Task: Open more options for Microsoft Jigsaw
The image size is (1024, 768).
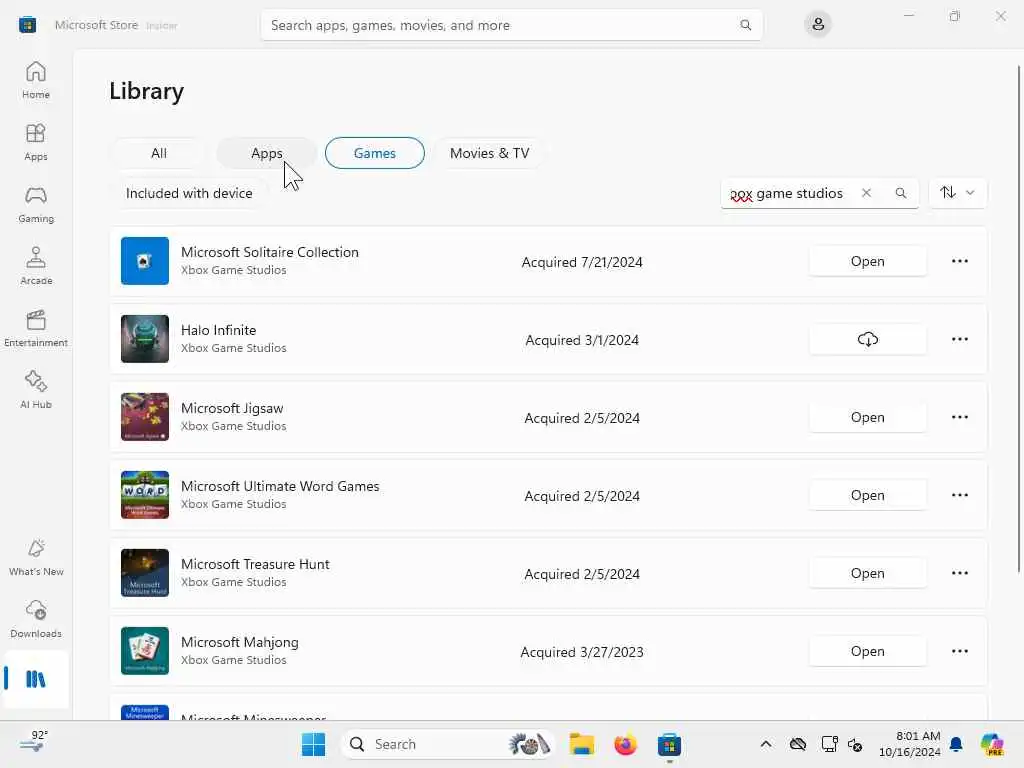Action: click(959, 417)
